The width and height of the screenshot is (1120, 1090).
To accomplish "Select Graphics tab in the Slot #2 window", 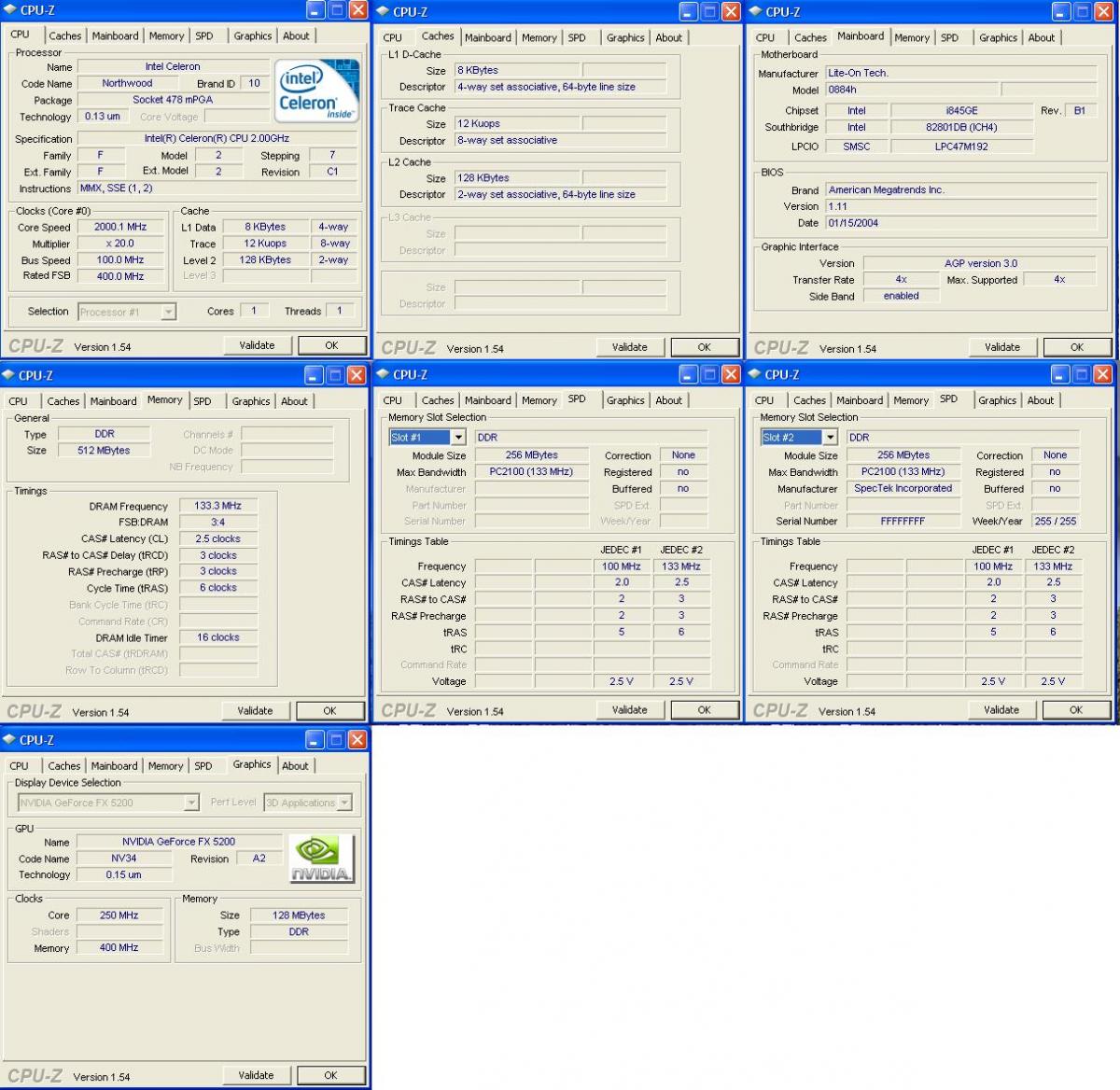I will pyautogui.click(x=998, y=400).
